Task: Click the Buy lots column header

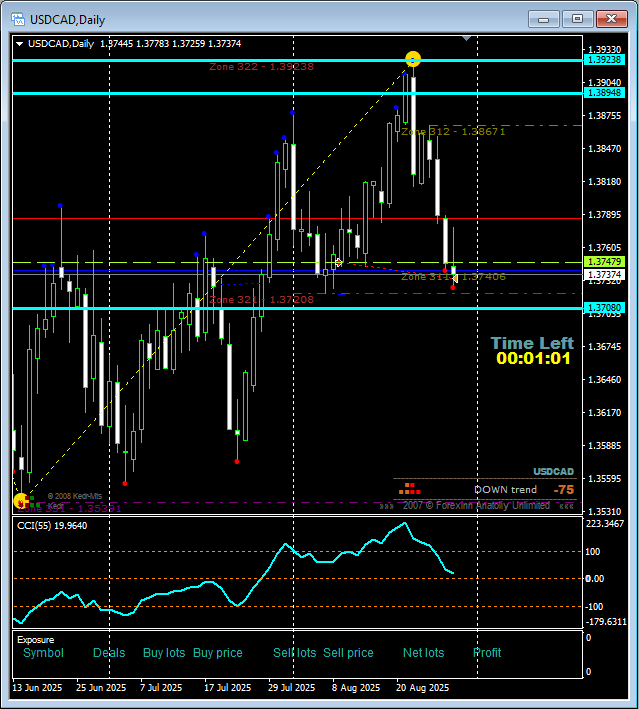Action: point(164,653)
